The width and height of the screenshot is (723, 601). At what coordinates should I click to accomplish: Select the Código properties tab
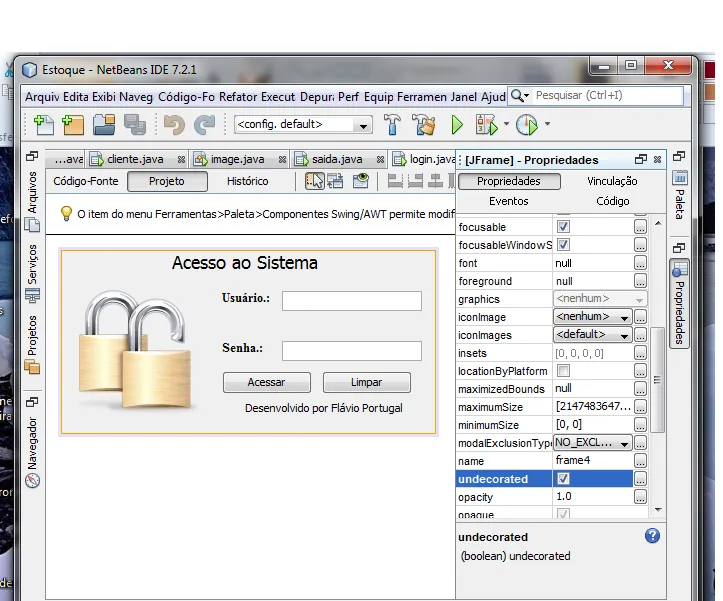tap(612, 201)
